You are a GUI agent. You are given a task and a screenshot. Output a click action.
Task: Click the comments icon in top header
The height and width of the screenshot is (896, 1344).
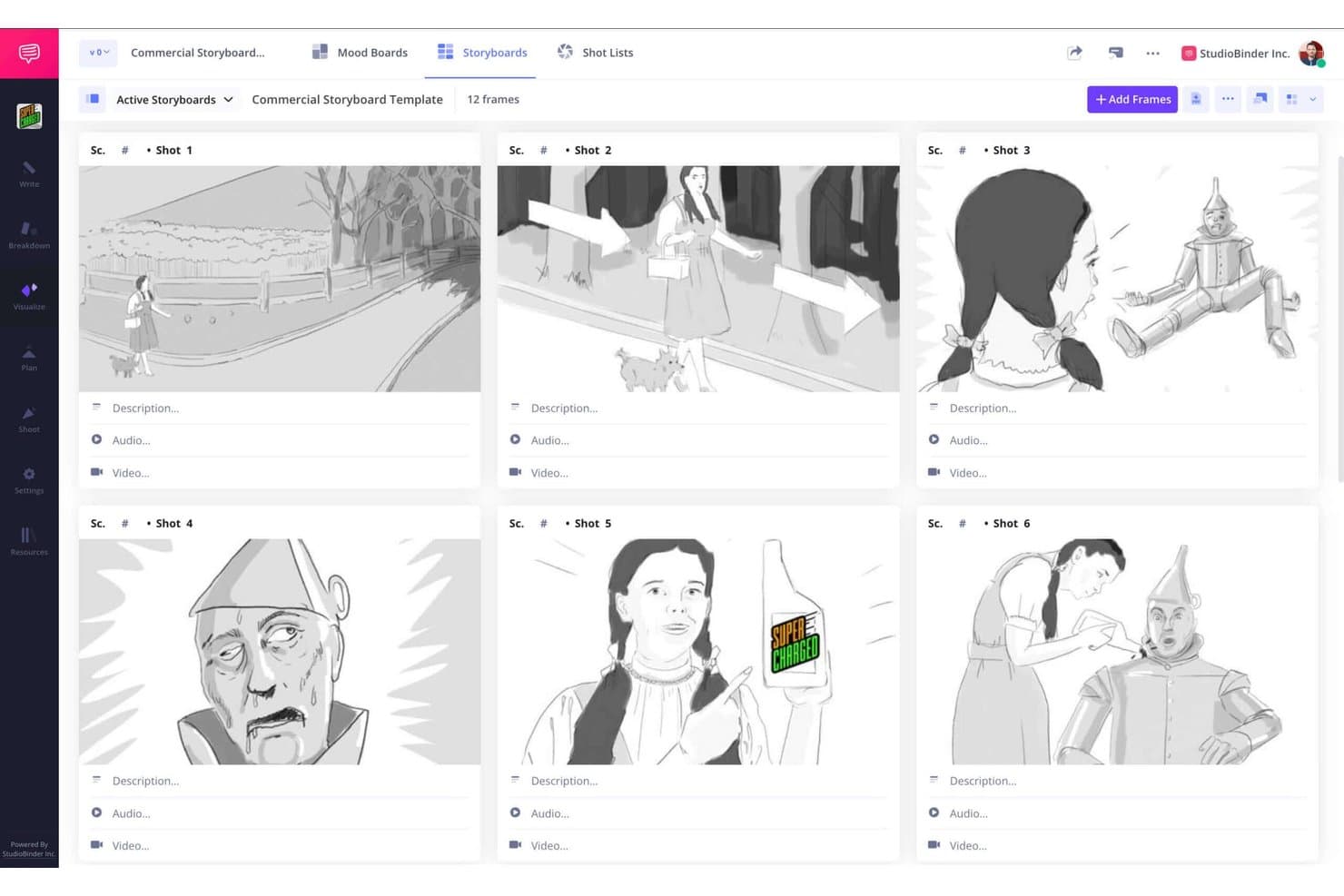pos(1116,53)
